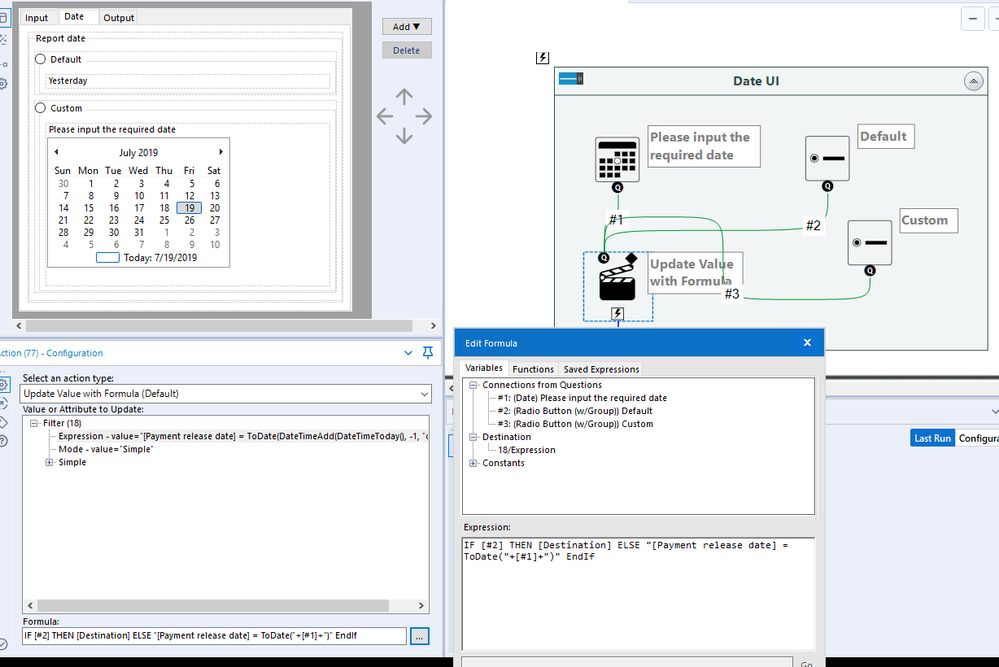Open the Input tab

[36, 18]
